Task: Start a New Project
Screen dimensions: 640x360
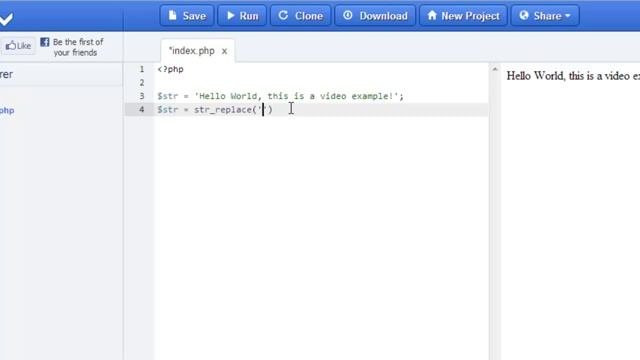Action: coord(463,16)
